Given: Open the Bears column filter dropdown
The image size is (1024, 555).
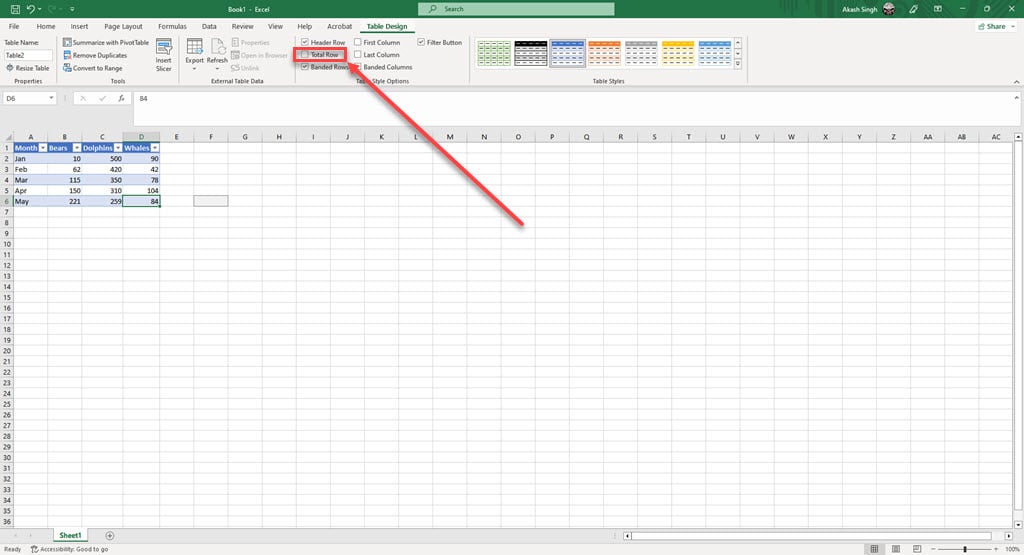Looking at the screenshot, I should pyautogui.click(x=76, y=148).
